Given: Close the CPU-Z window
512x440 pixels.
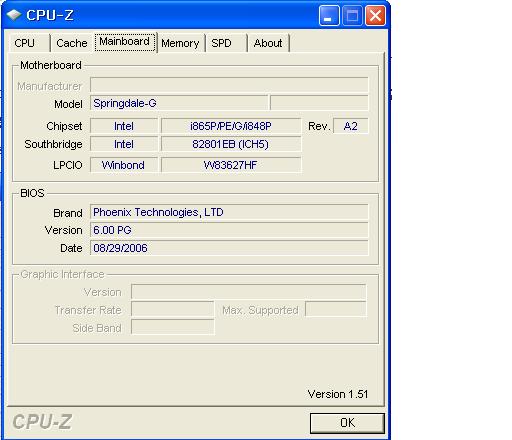Looking at the screenshot, I should (375, 16).
